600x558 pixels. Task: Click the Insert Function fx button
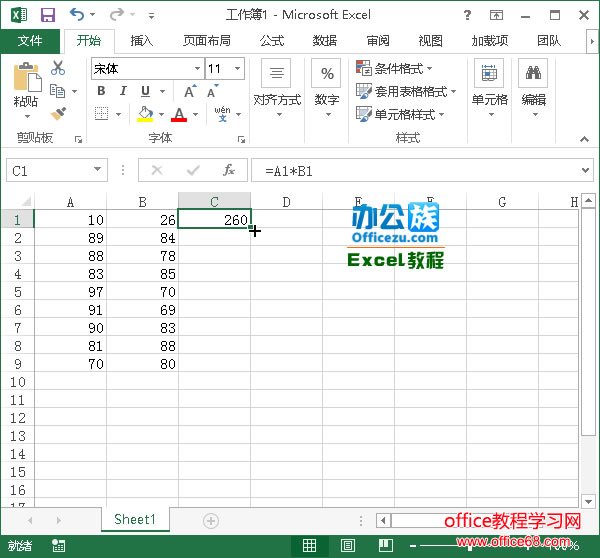pos(229,170)
